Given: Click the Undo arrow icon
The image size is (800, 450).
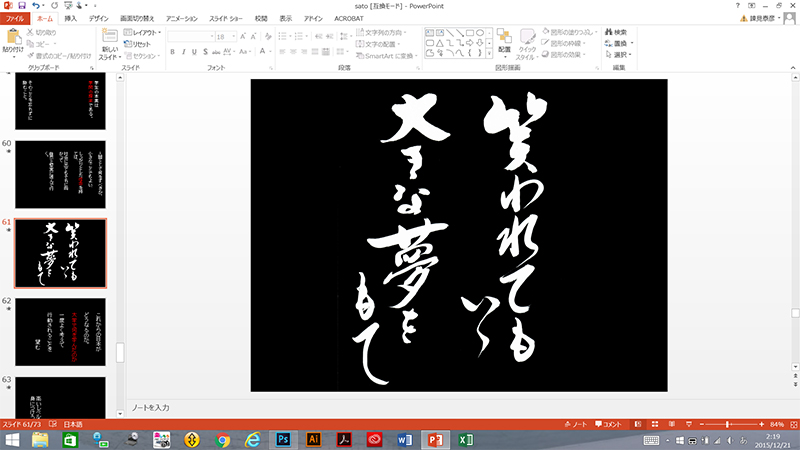Looking at the screenshot, I should 35,6.
